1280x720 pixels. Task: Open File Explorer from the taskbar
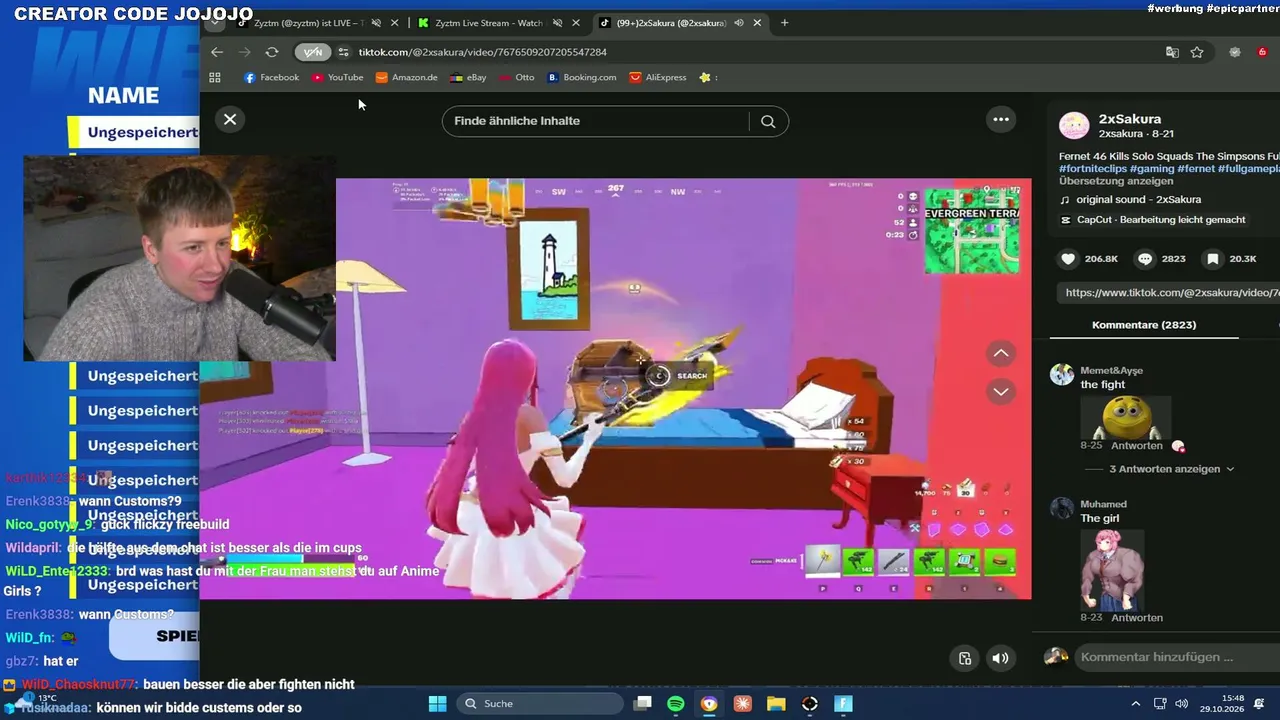pos(776,704)
